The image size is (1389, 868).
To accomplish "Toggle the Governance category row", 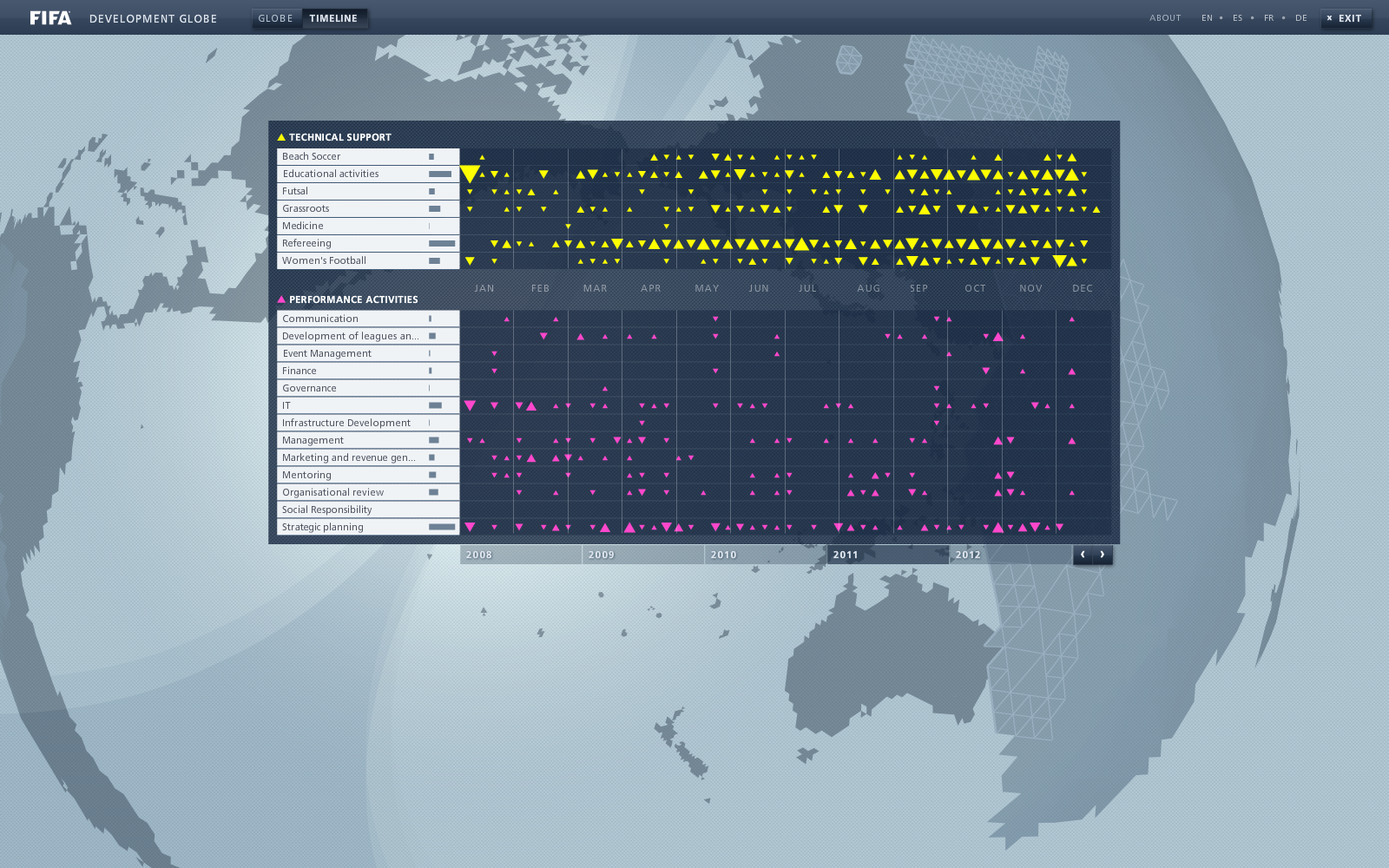I will coord(367,388).
